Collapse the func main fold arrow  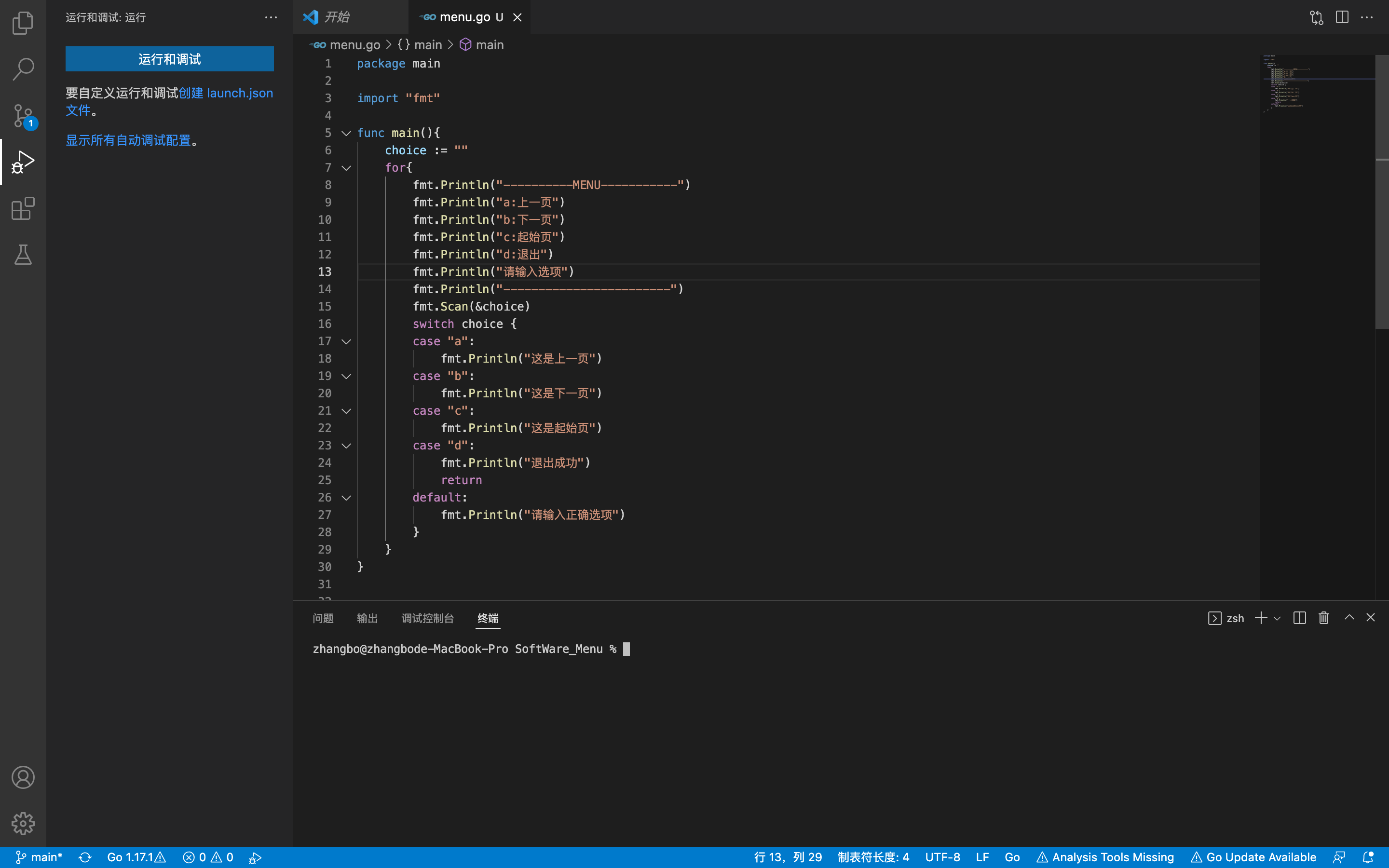point(346,133)
